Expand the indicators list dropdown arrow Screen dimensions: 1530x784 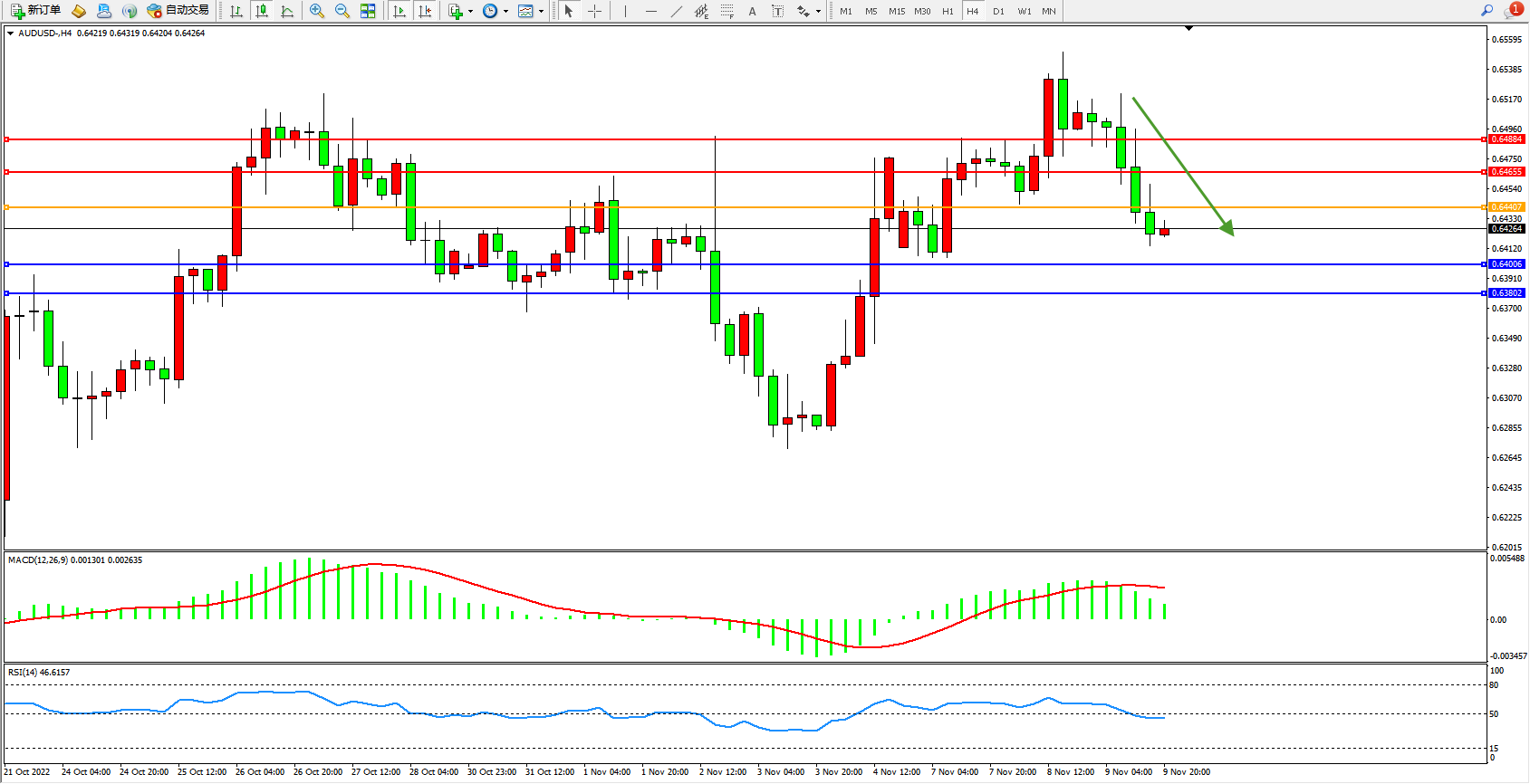tap(470, 12)
